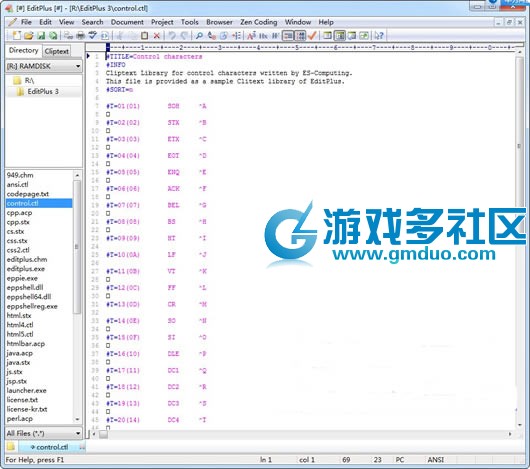Image resolution: width=530 pixels, height=469 pixels.
Task: Click the Find magnifier icon
Action: click(199, 35)
